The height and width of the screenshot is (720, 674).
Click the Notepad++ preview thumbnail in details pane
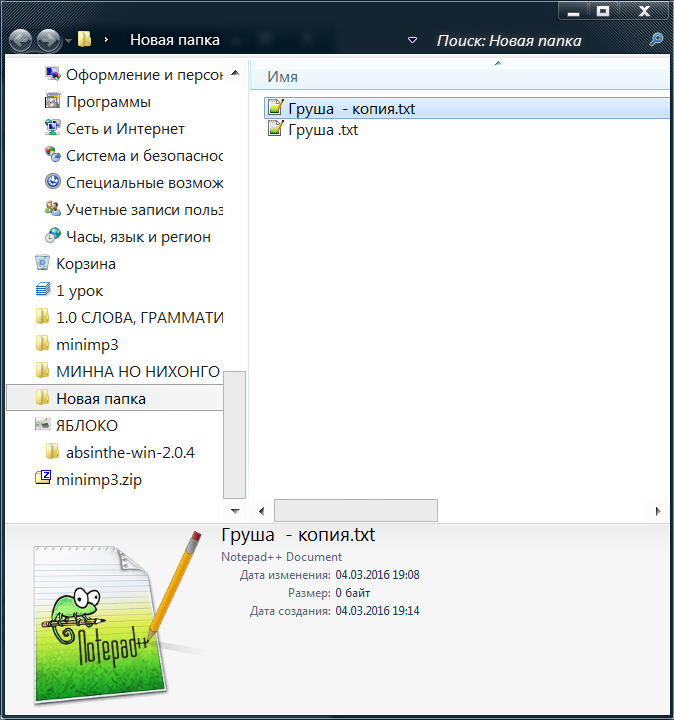click(x=117, y=617)
